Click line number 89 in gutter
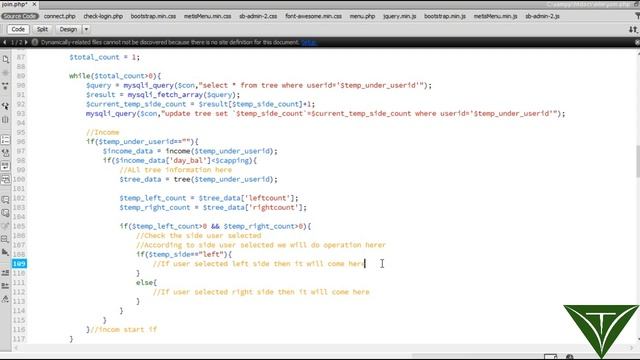The height and width of the screenshot is (360, 640). (x=20, y=76)
